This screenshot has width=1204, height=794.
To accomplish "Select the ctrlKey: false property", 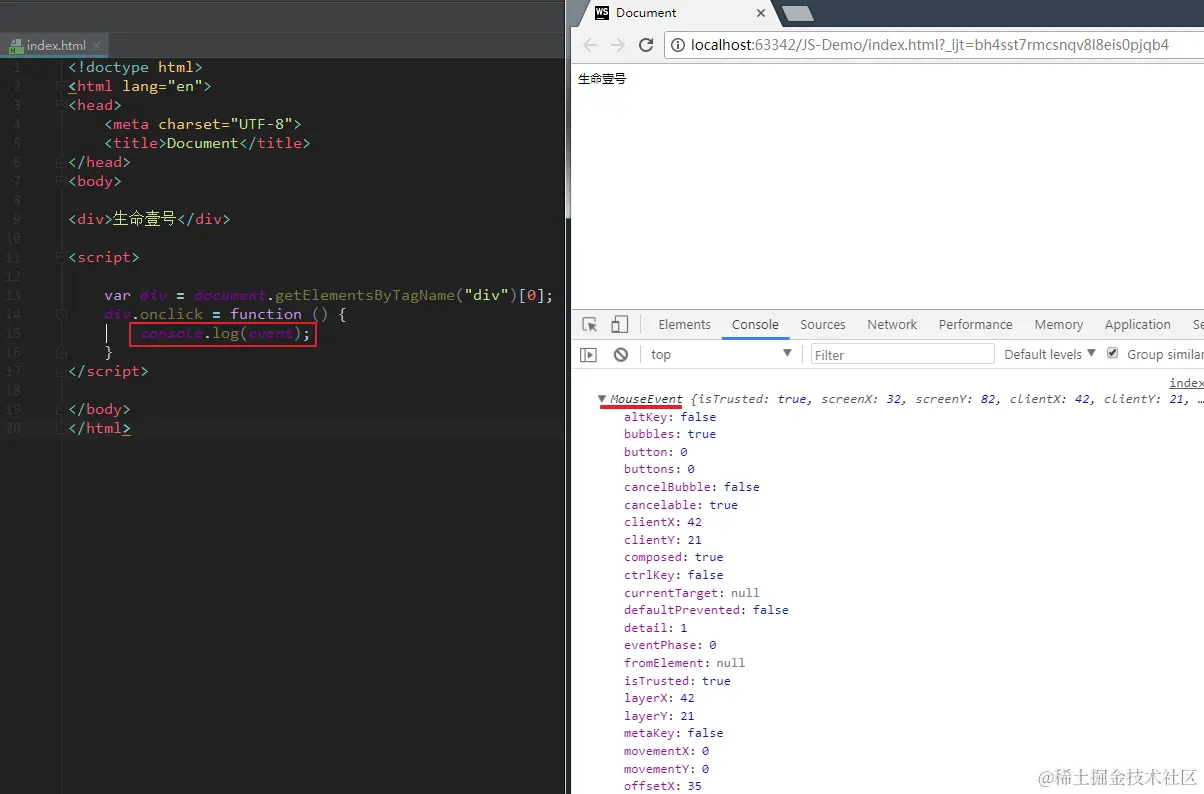I will [673, 575].
